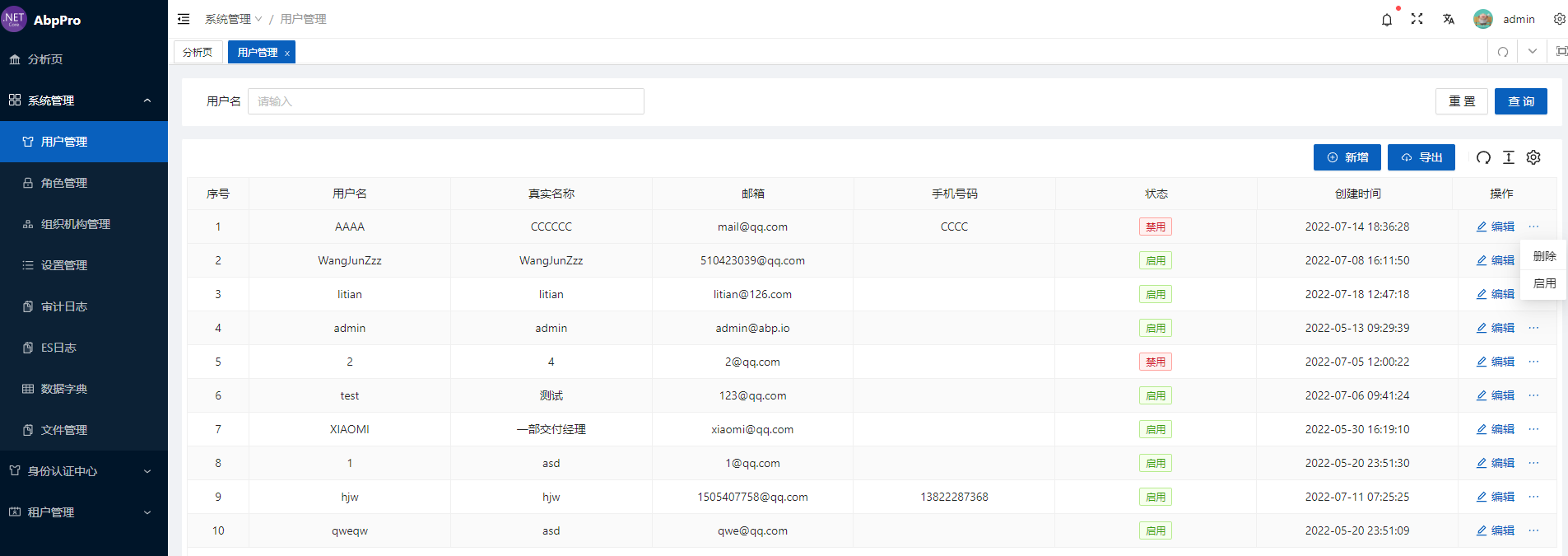1568x556 pixels.
Task: Click the notification bell icon
Action: click(x=1387, y=20)
